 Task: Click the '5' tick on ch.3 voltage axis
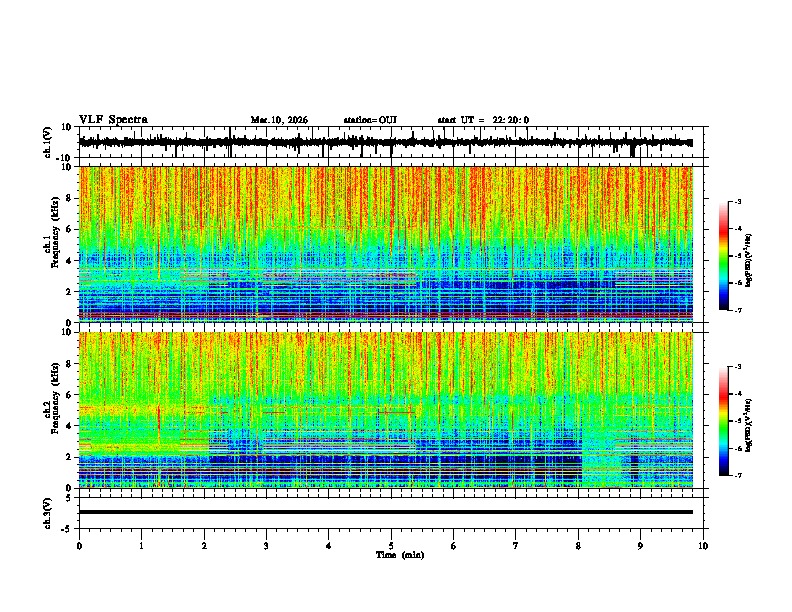69,497
